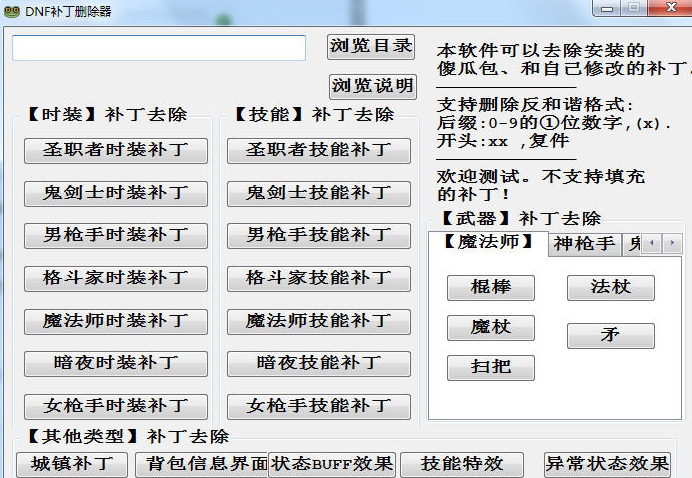
Task: Click 暗夜技能补丁 button
Action: point(319,364)
